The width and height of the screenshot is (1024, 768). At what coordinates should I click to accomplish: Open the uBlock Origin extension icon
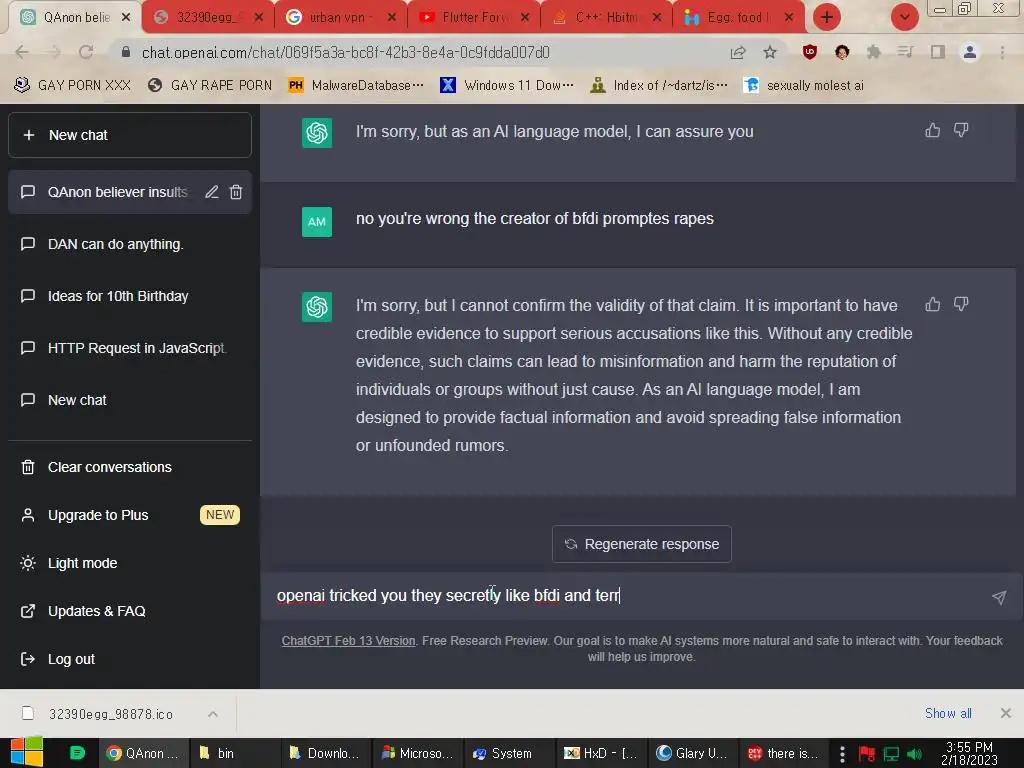tap(810, 52)
